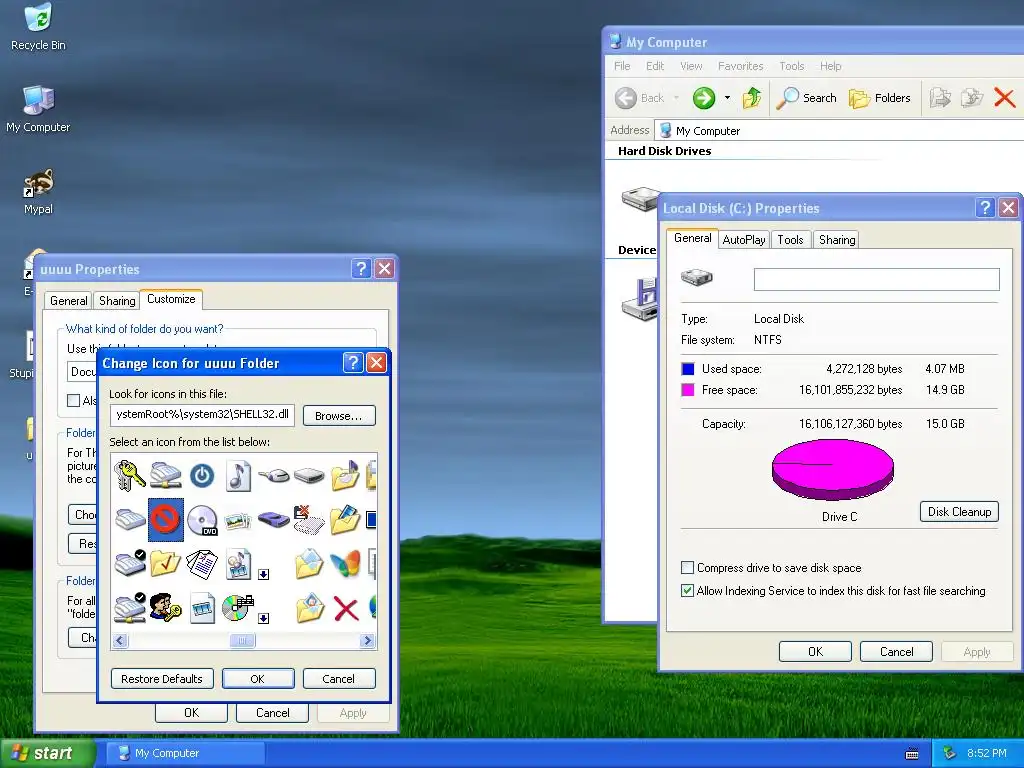This screenshot has height=768, width=1024.
Task: Select the music note document icon
Action: coord(238,475)
